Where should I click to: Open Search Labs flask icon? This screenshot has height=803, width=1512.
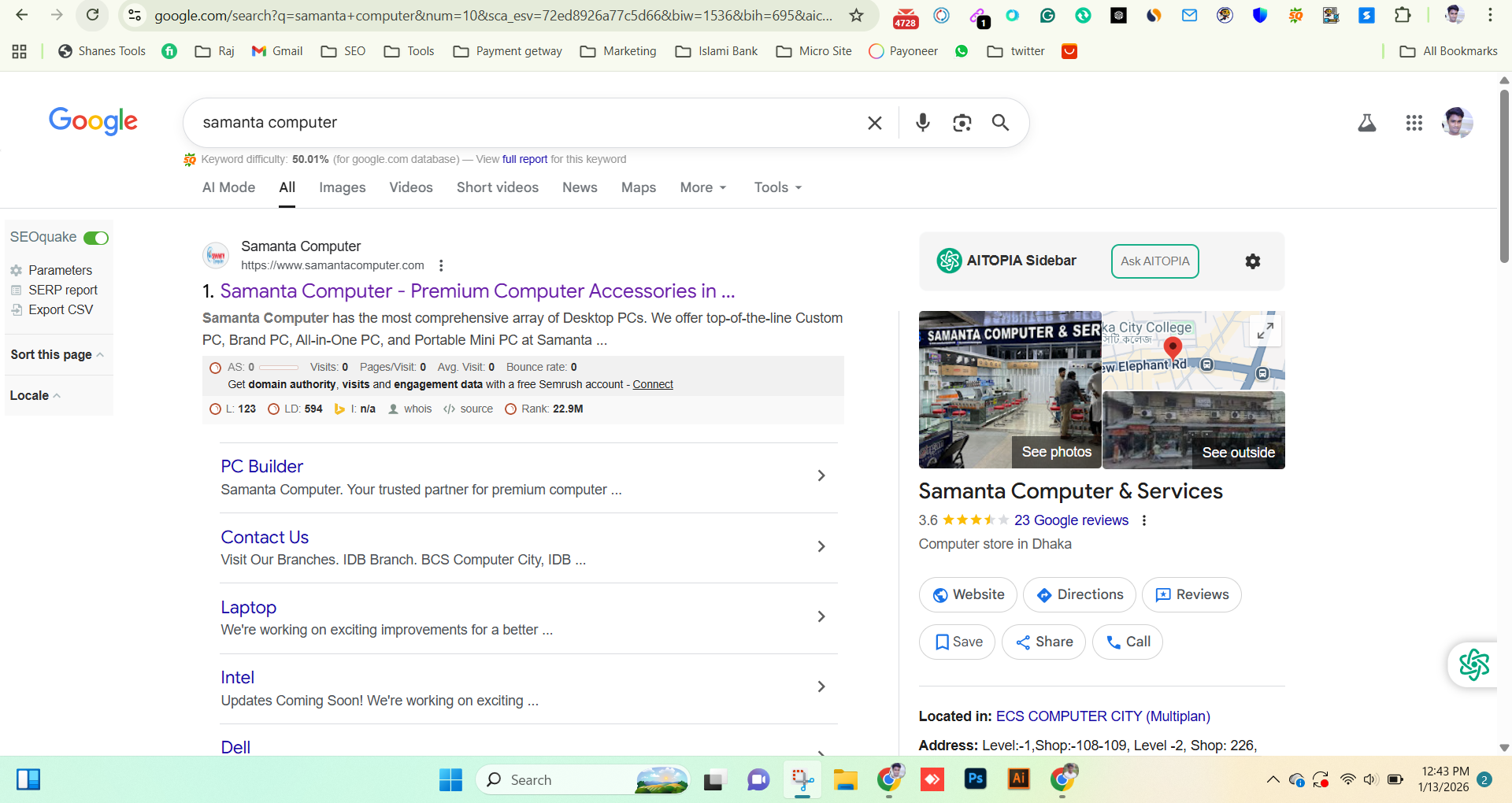[x=1367, y=123]
